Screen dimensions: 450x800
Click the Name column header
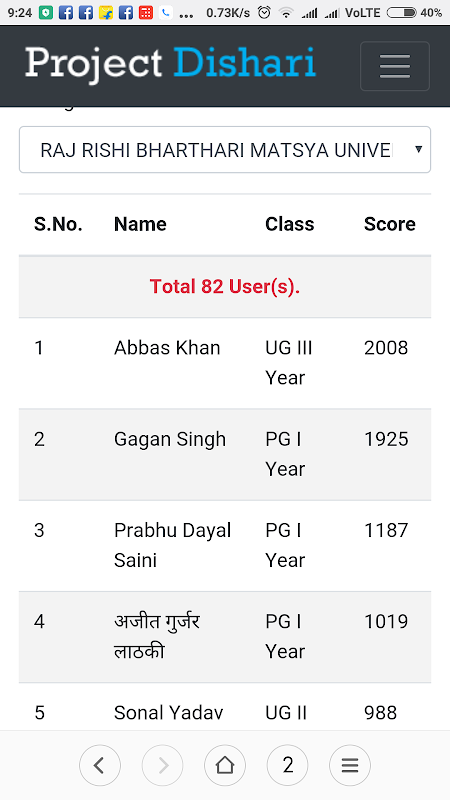point(140,224)
